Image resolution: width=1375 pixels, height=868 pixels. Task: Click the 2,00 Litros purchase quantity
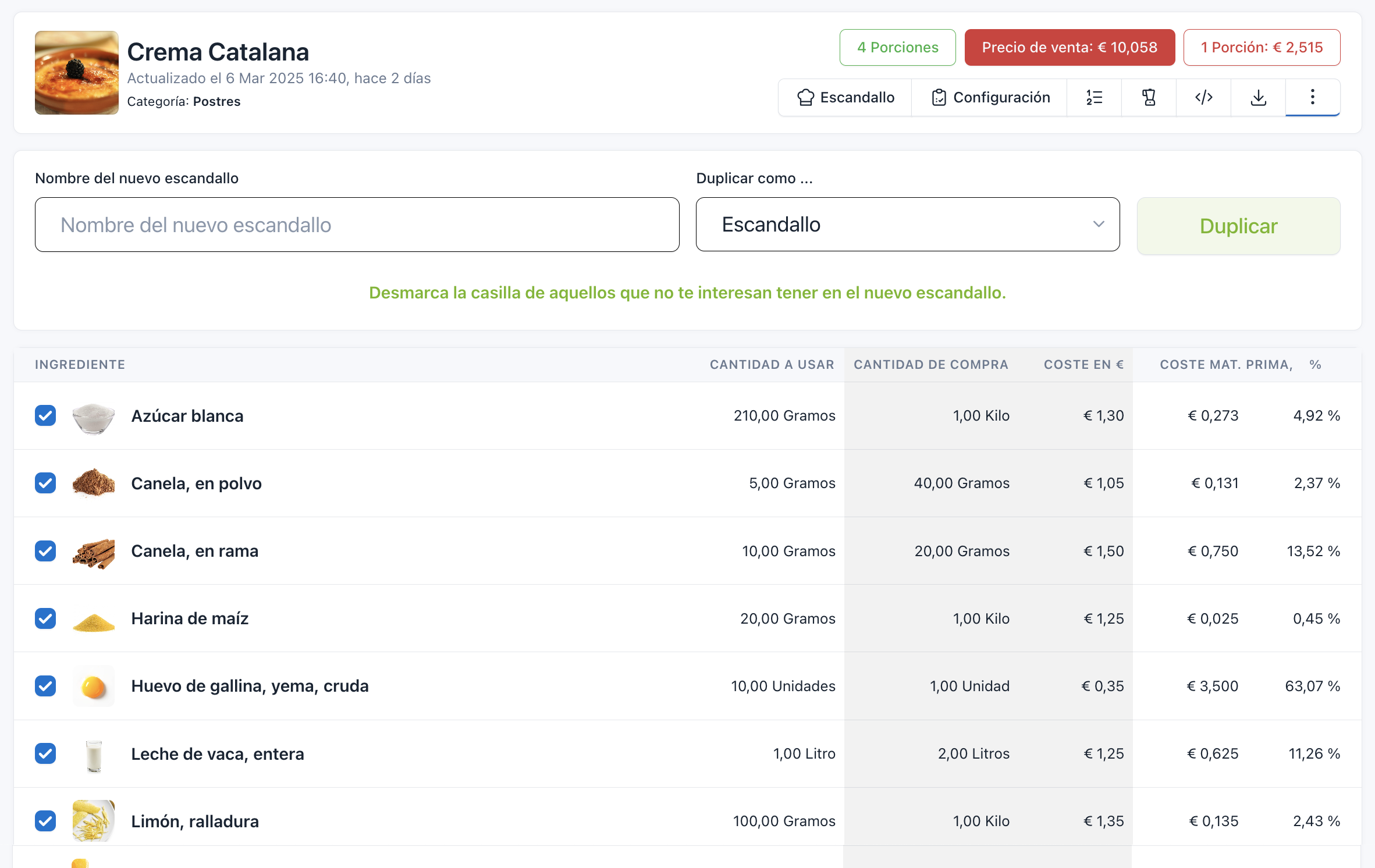[973, 753]
